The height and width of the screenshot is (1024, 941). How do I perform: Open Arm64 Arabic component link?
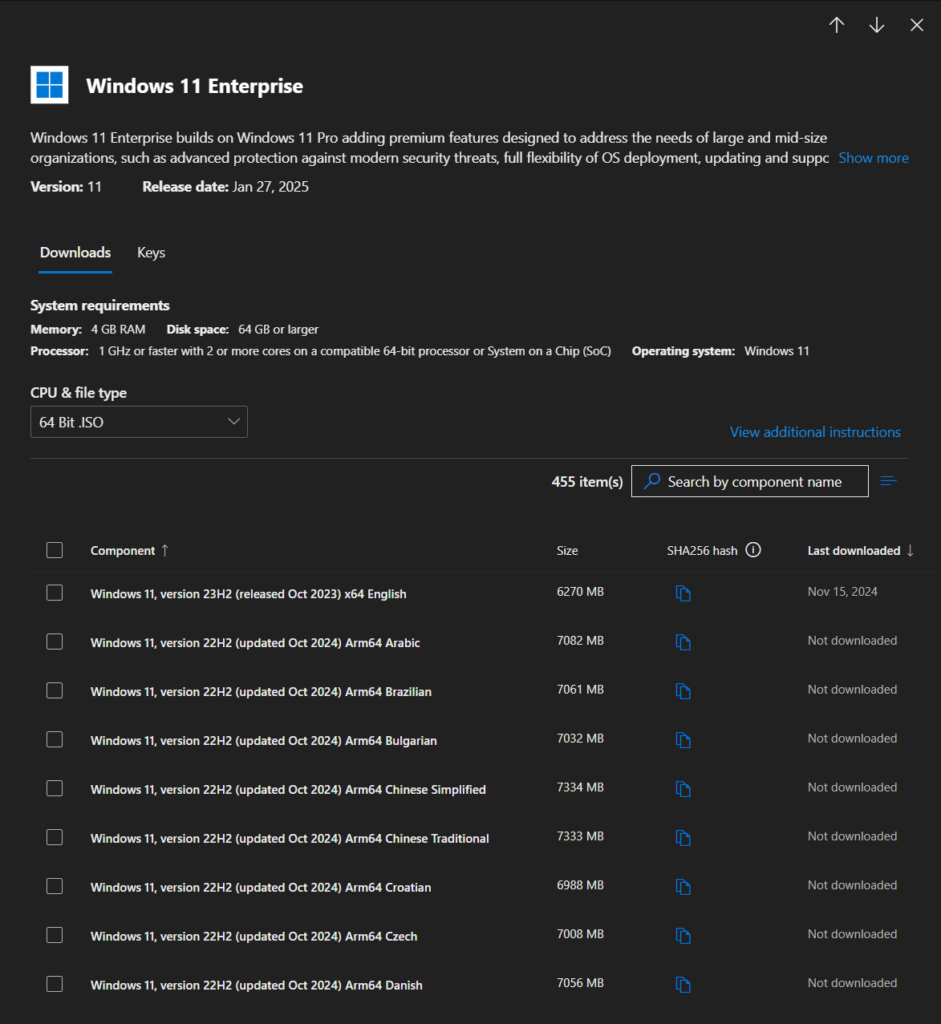(x=255, y=643)
